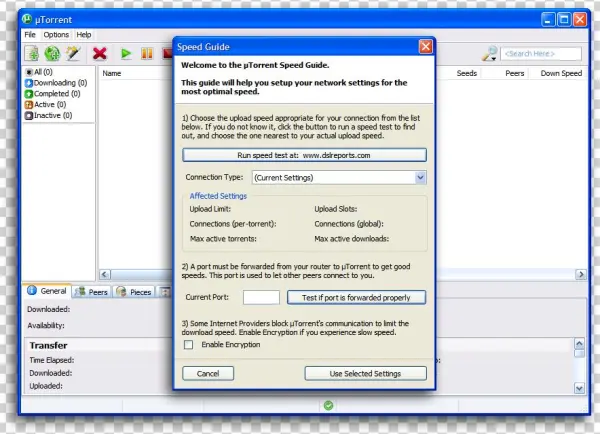Screen dimensions: 600x434
Task: Switch to the Peers tab
Action: point(91,292)
